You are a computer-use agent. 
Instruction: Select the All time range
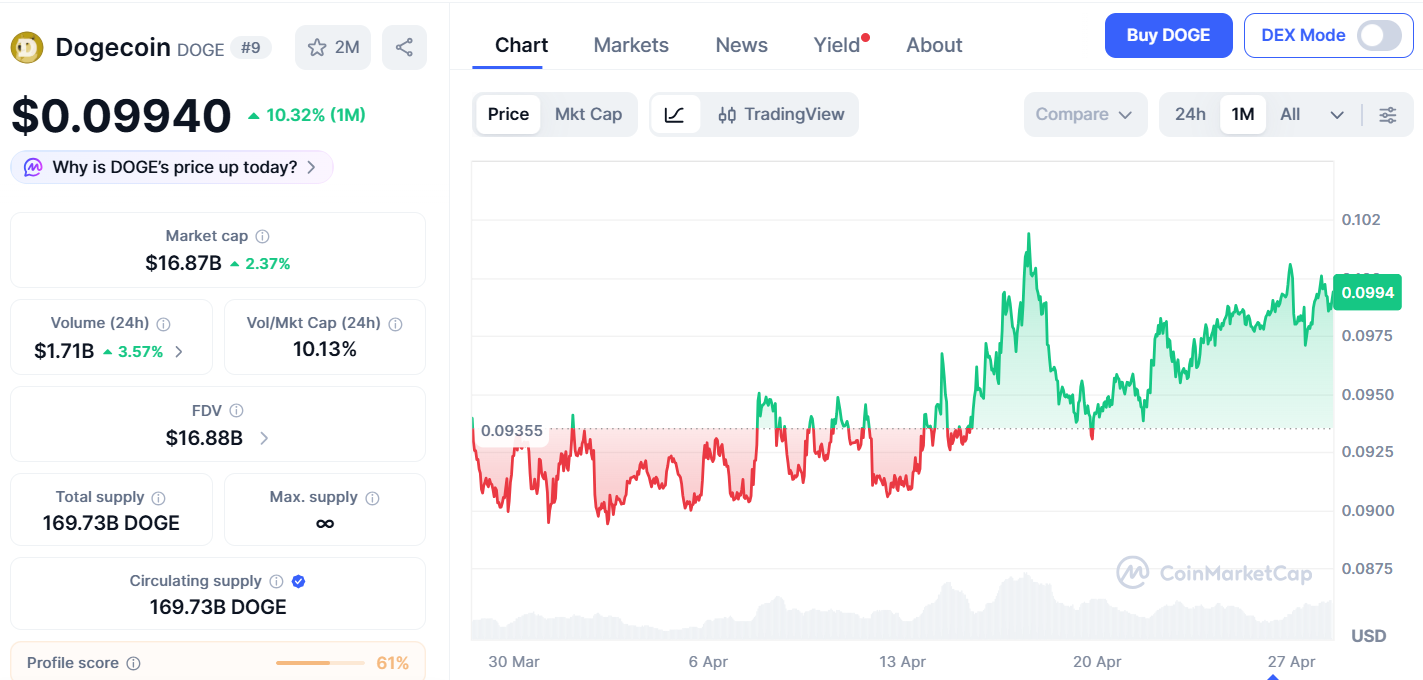tap(1290, 114)
